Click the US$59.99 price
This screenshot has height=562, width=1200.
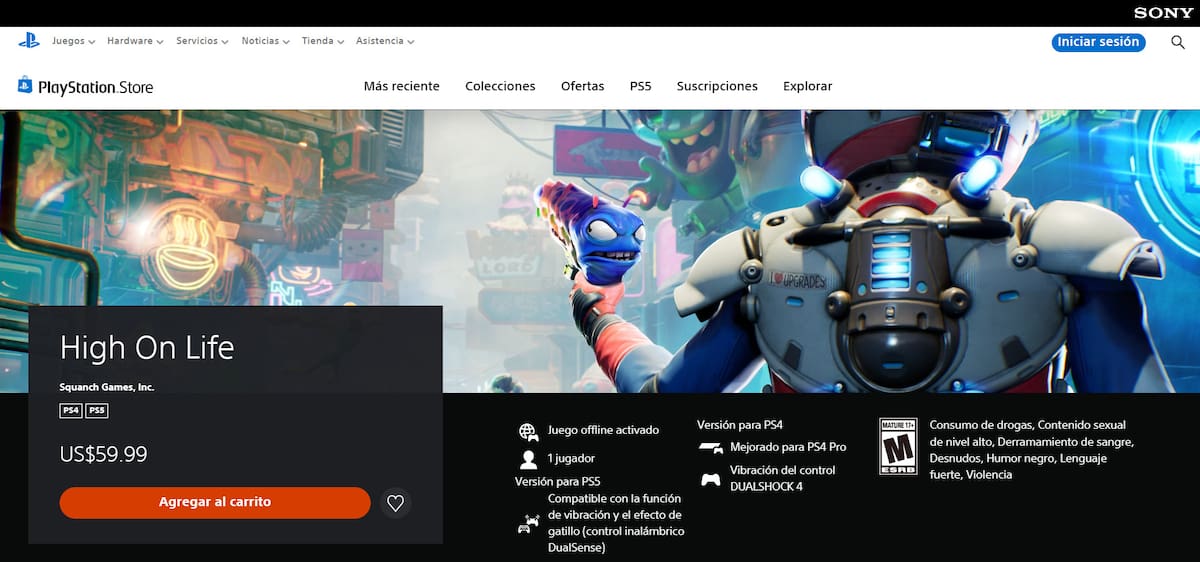[x=104, y=454]
